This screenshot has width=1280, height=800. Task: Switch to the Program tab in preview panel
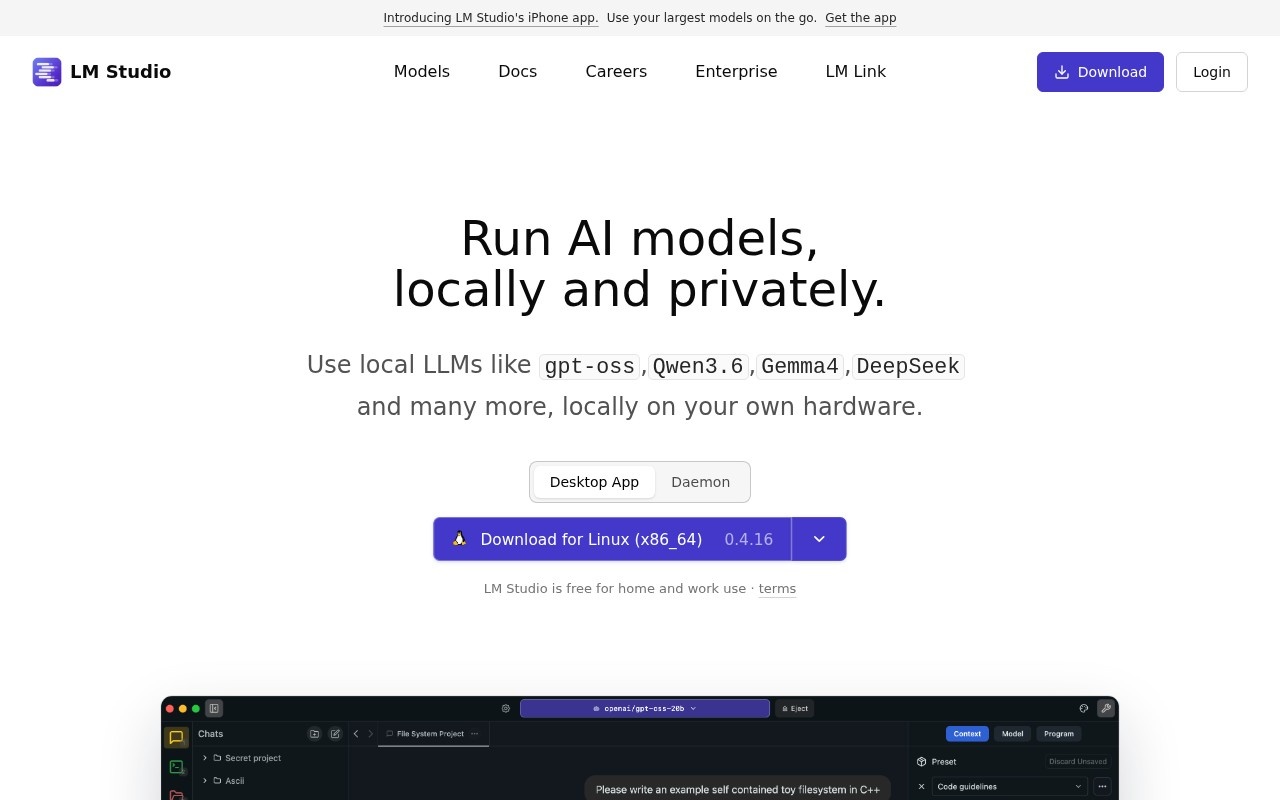tap(1059, 734)
